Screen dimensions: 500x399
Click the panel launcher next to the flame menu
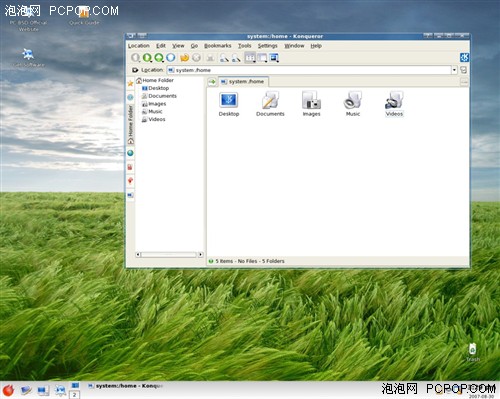26,390
